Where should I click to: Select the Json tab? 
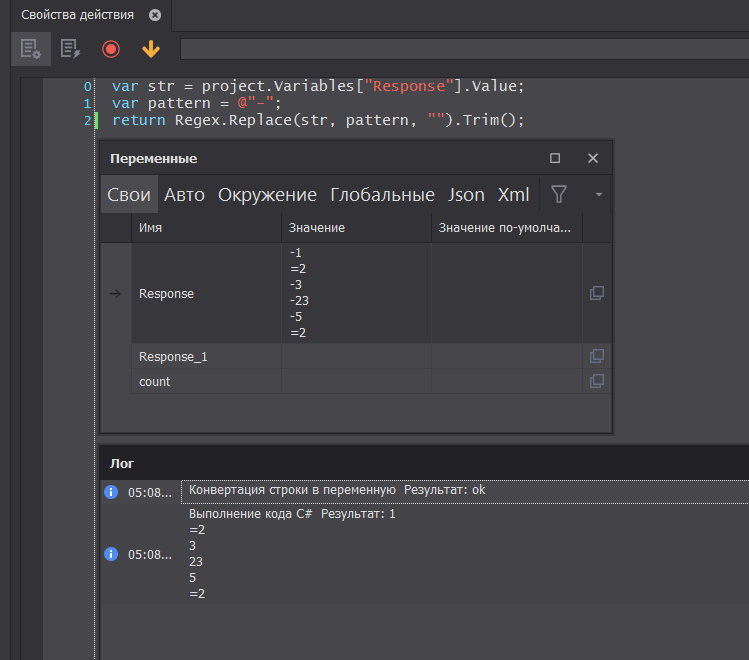pos(466,195)
